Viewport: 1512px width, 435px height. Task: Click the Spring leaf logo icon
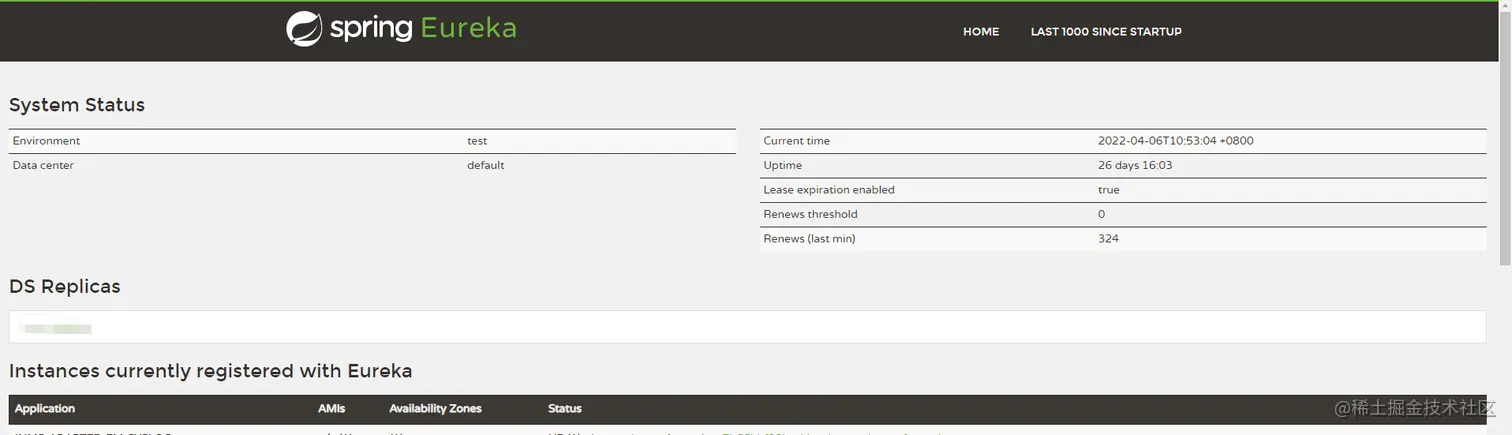click(304, 29)
